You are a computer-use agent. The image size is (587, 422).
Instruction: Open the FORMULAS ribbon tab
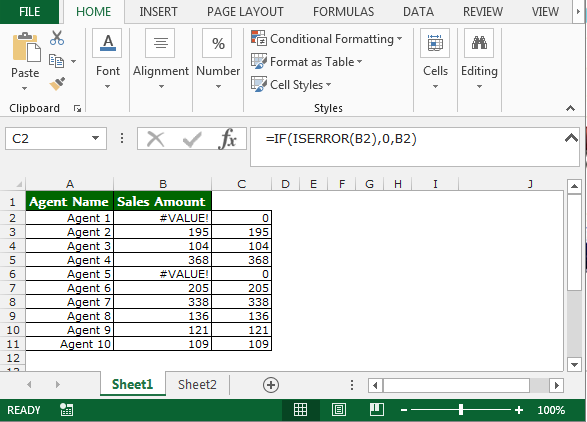pos(343,12)
